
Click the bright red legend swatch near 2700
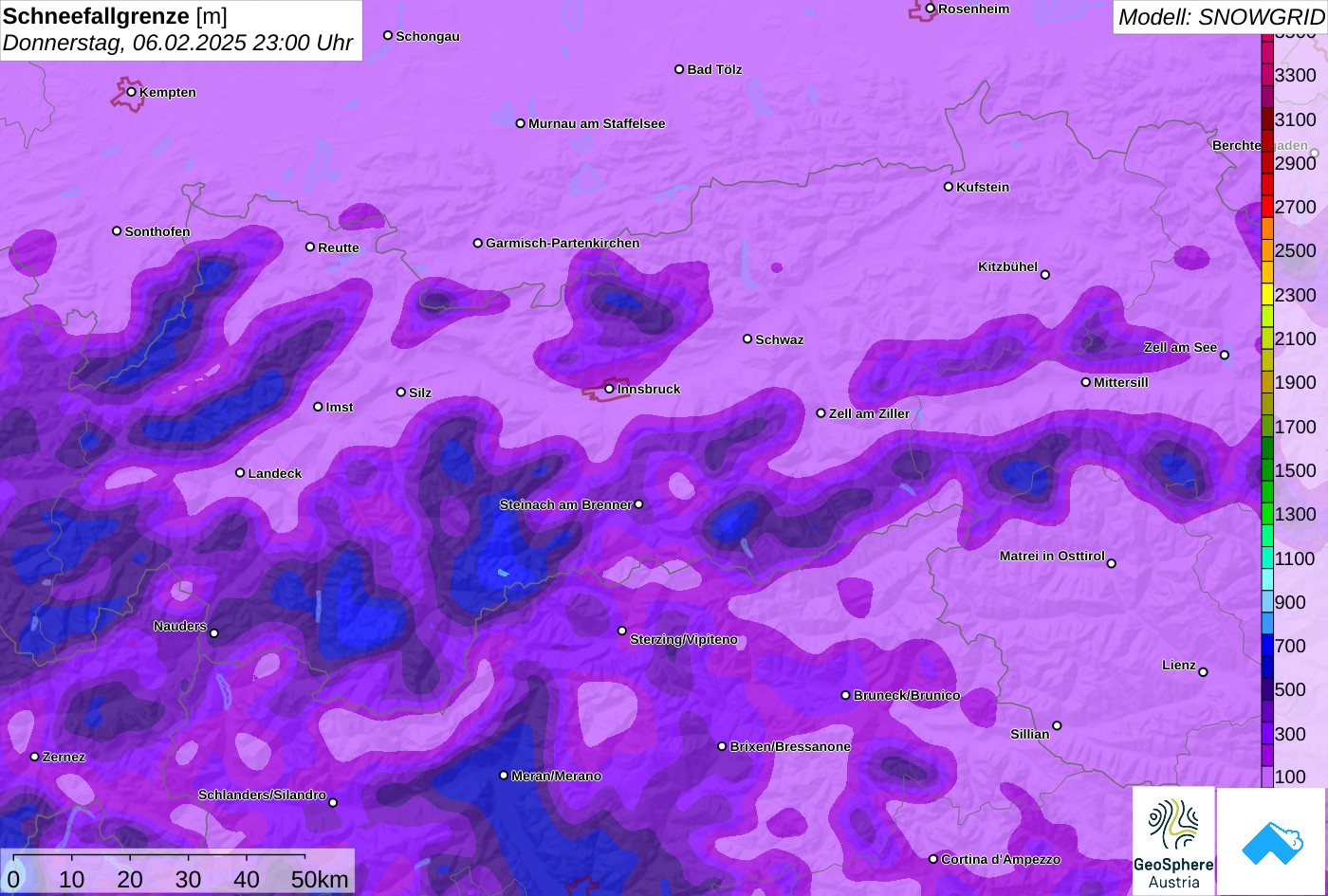(1267, 206)
